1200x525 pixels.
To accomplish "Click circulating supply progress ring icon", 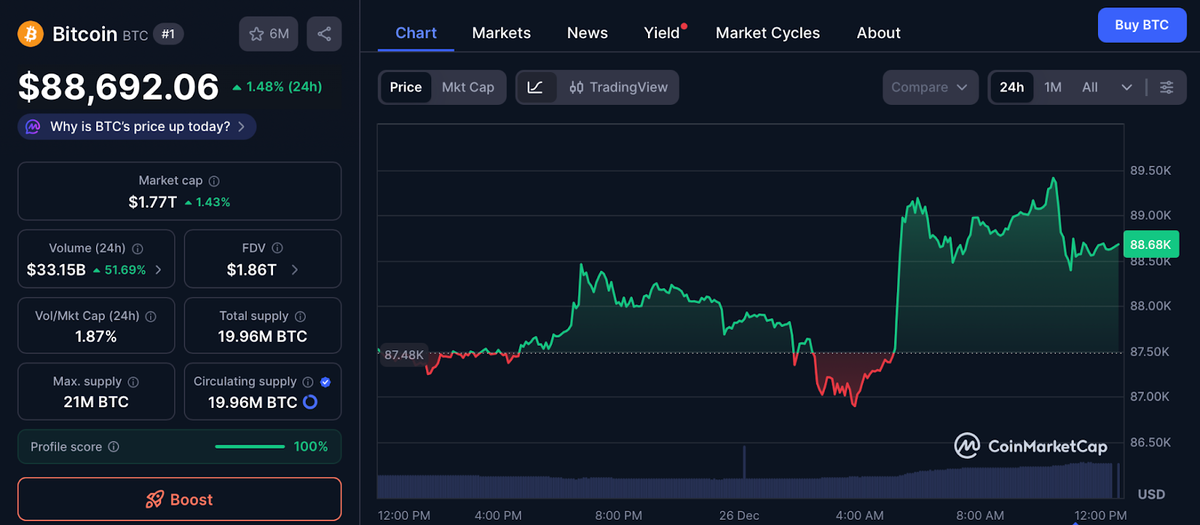I will (x=310, y=402).
